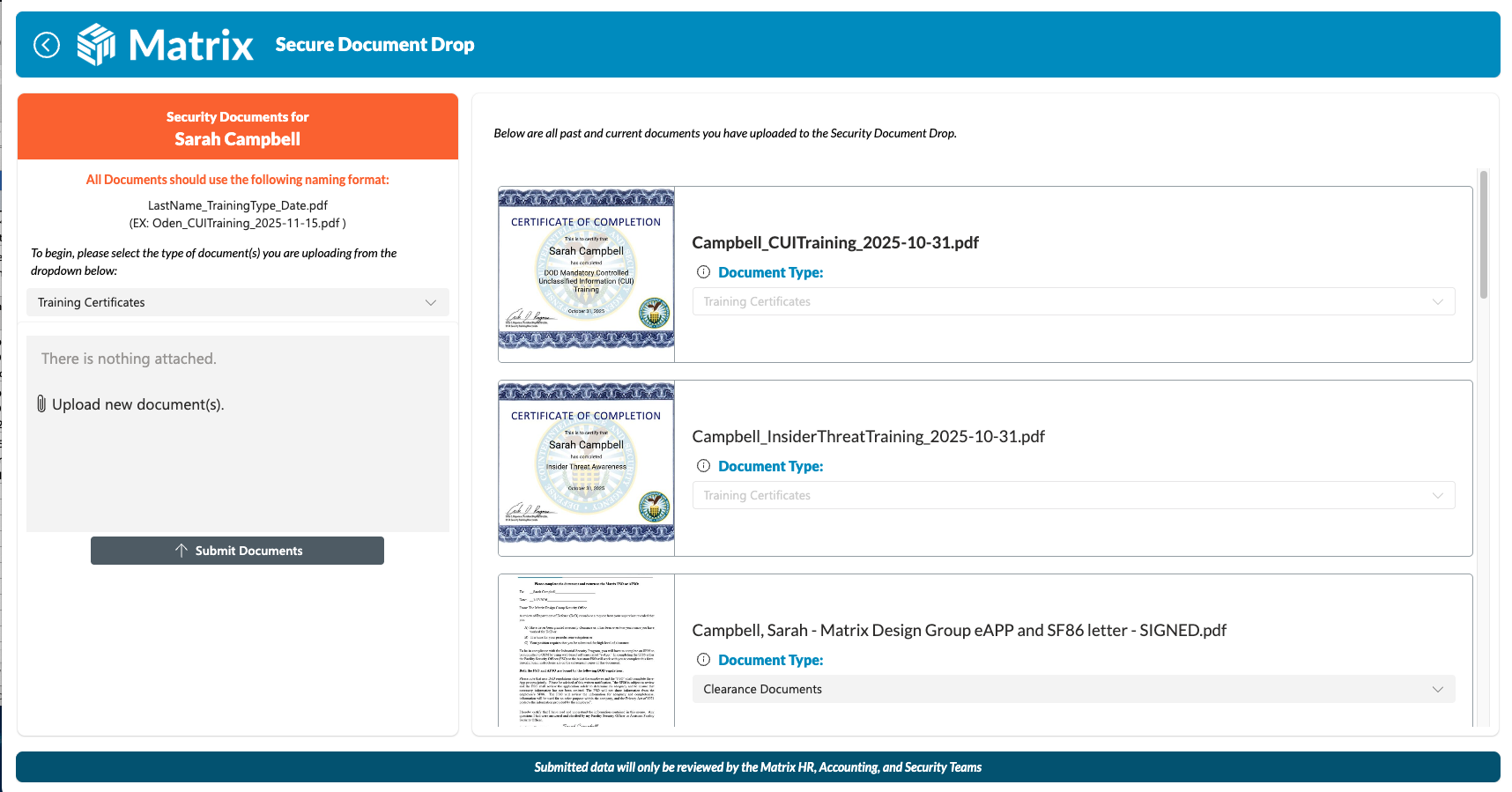Click the 'All Documents should use' naming heading

tap(238, 180)
